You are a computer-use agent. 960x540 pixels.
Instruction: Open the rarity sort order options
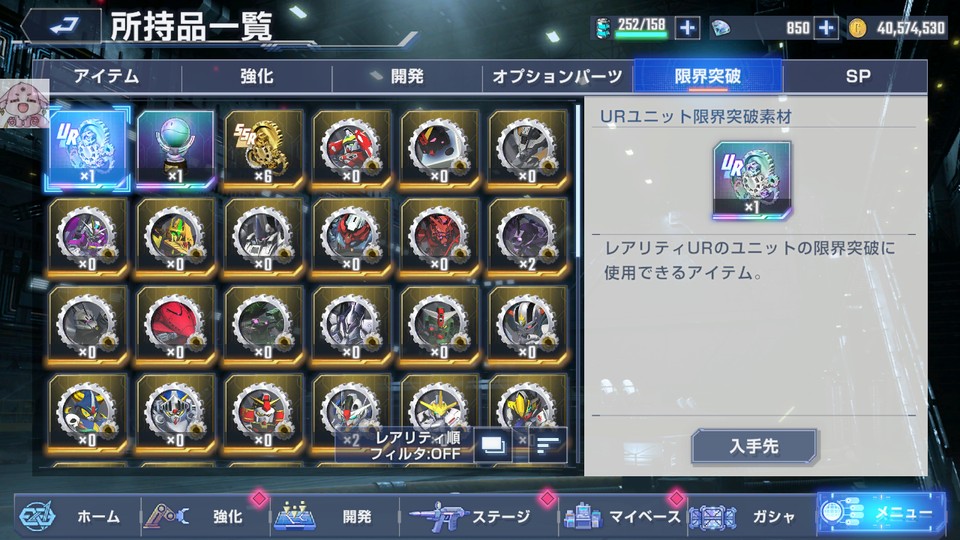coord(417,445)
